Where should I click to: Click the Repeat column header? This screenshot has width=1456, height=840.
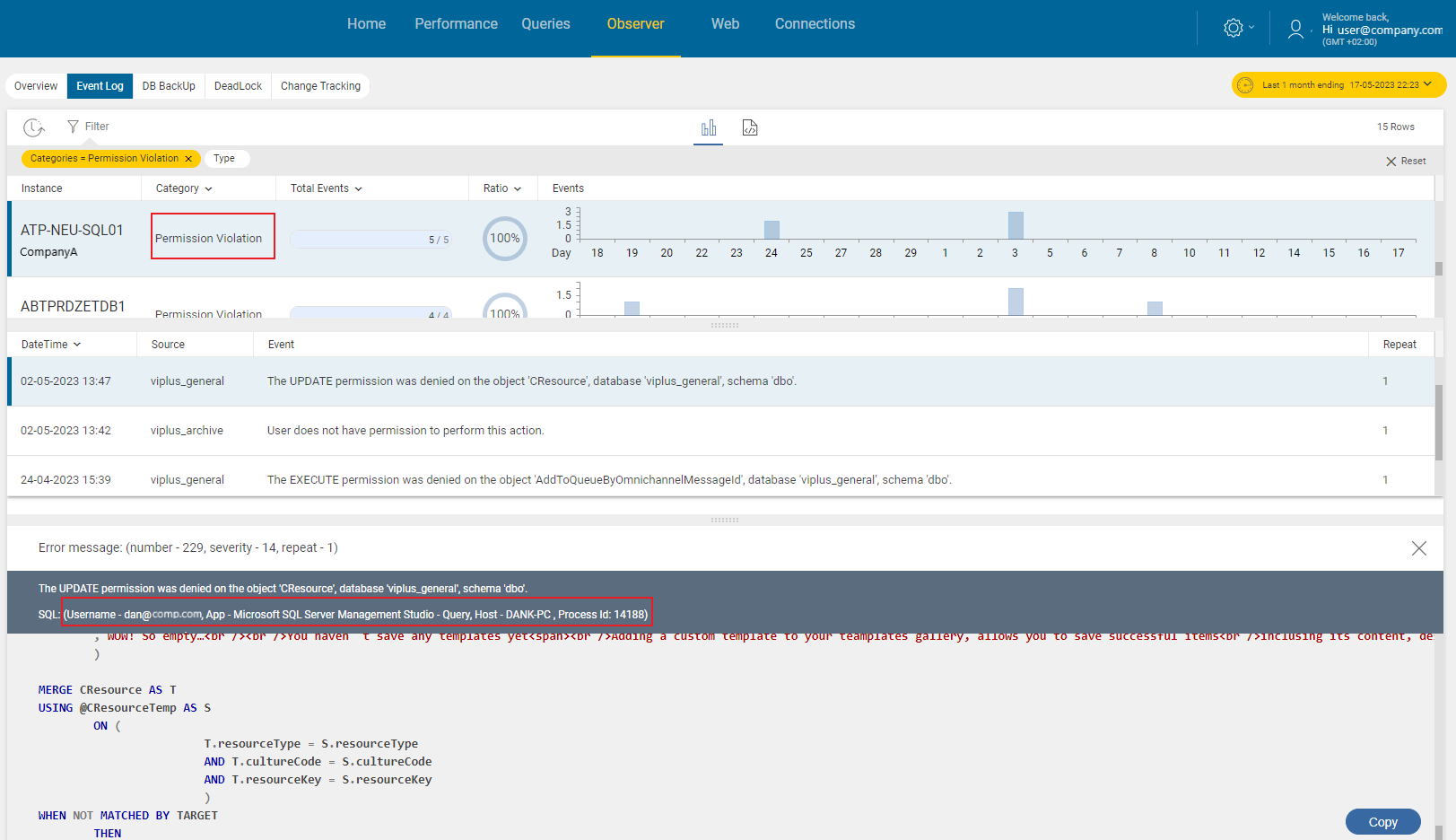coord(1399,345)
